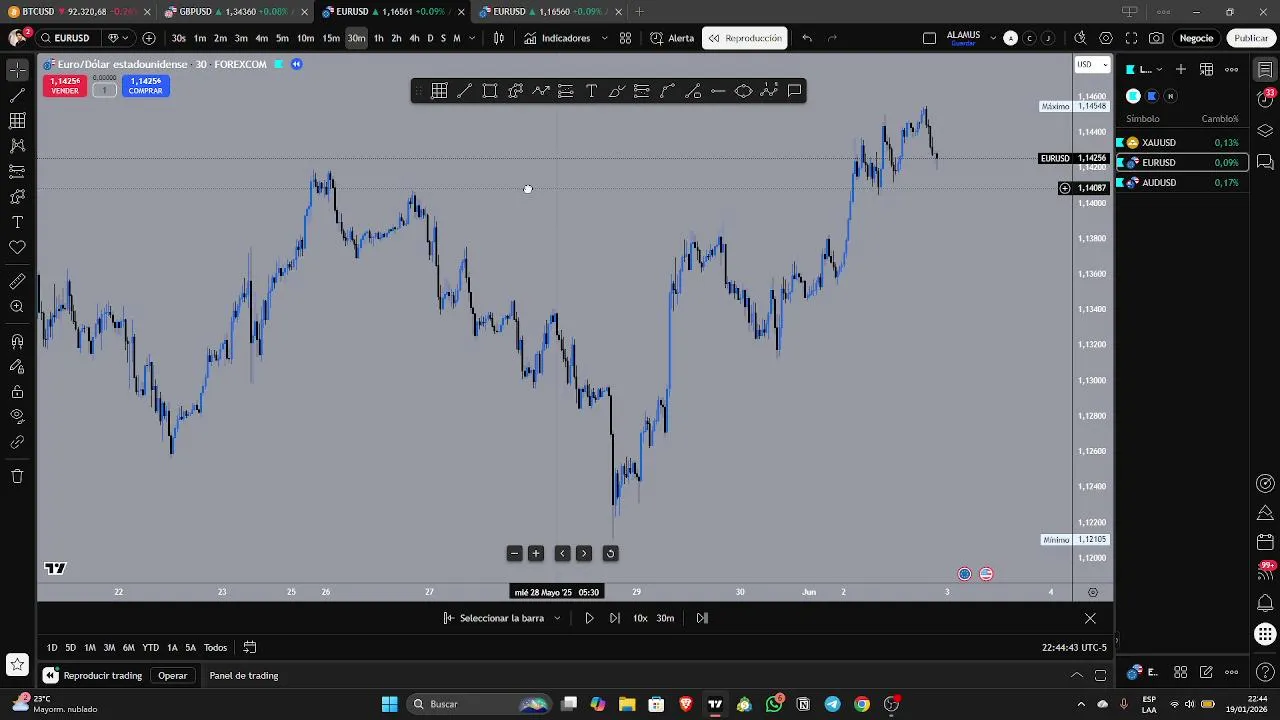1280x720 pixels.
Task: Click the favorites star button bottom left
Action: click(17, 664)
